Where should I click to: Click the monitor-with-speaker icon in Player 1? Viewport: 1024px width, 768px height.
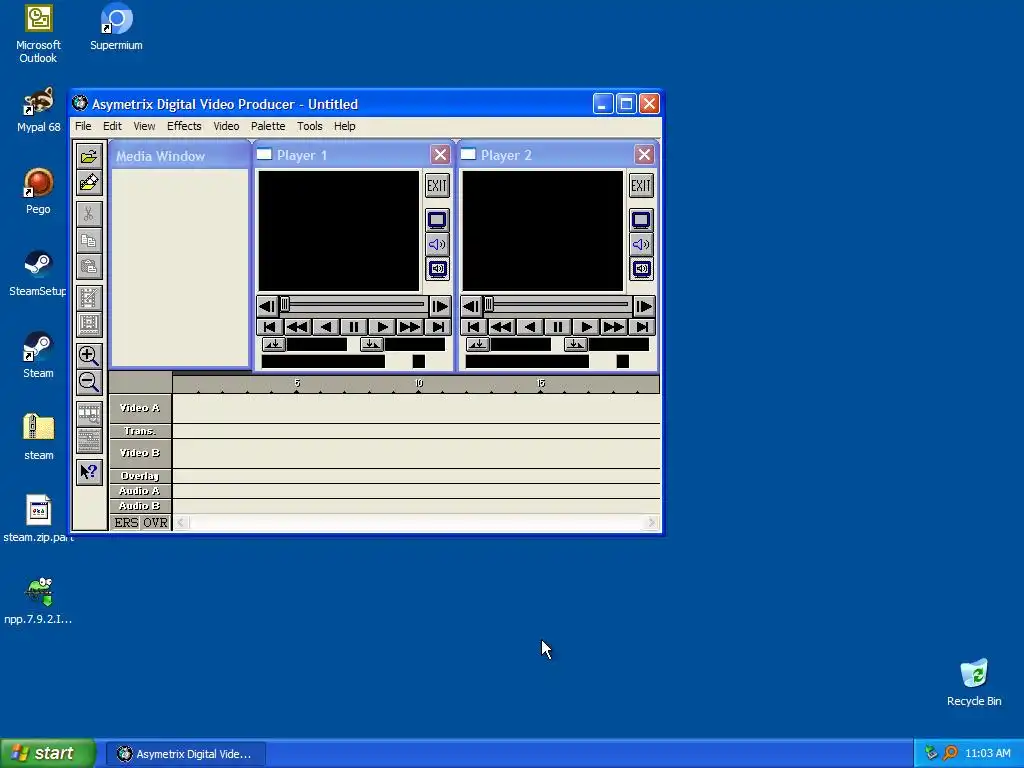tap(437, 268)
